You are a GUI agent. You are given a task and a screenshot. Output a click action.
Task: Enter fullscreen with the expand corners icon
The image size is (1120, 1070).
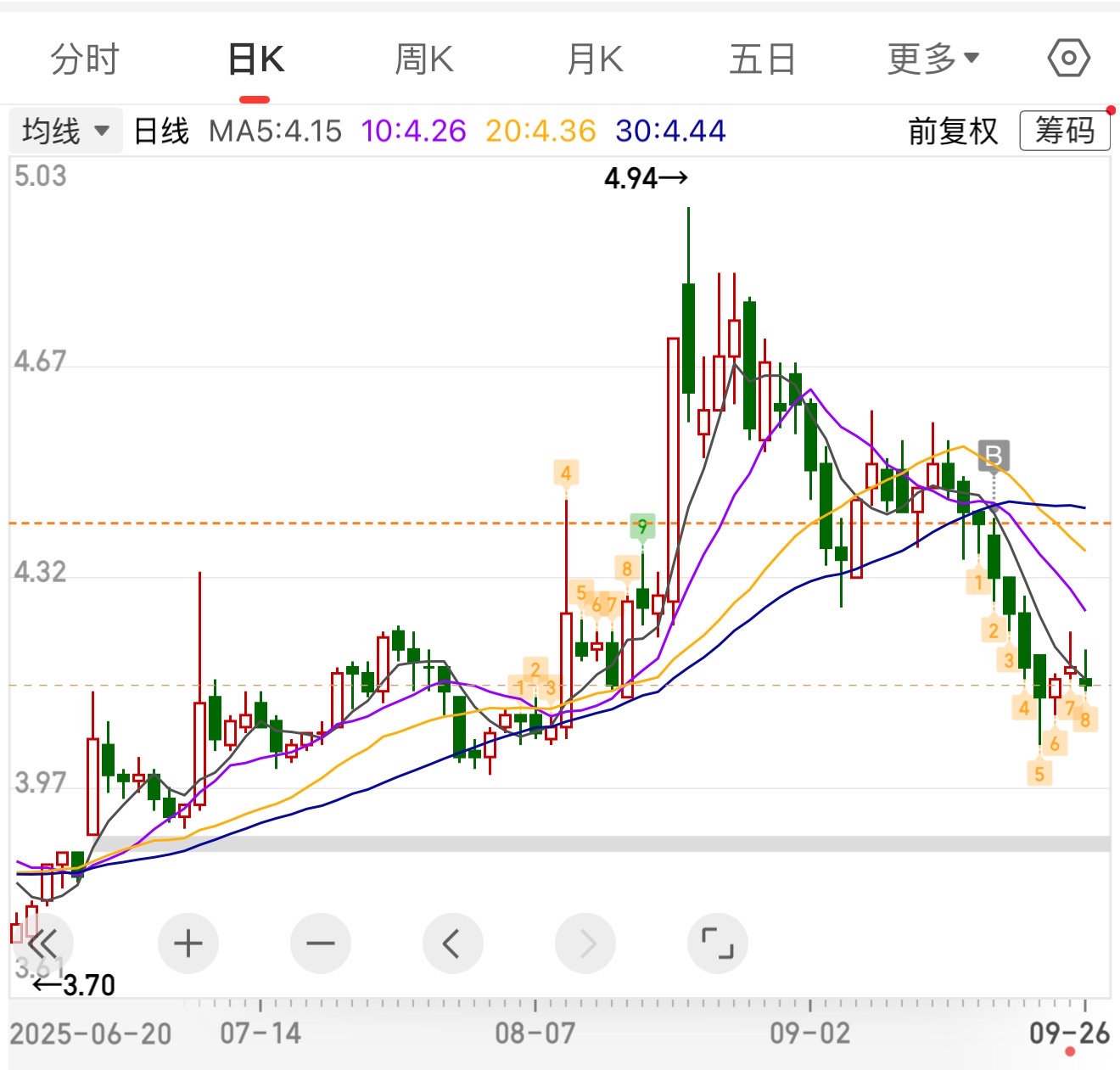pyautogui.click(x=717, y=944)
